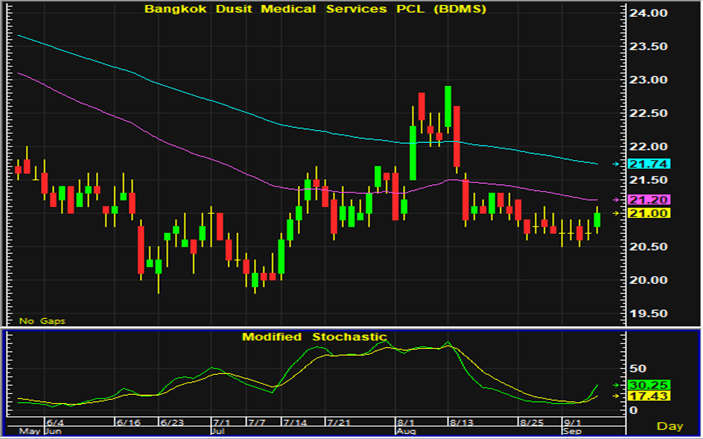Click the "No Gaps" indicator label
This screenshot has height=439, width=703.
(41, 320)
